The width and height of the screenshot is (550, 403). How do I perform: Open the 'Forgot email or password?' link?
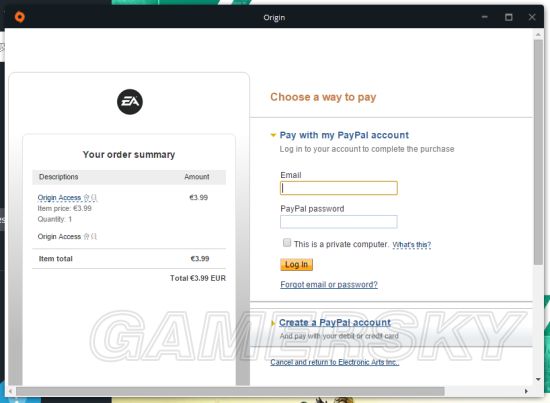pos(329,284)
